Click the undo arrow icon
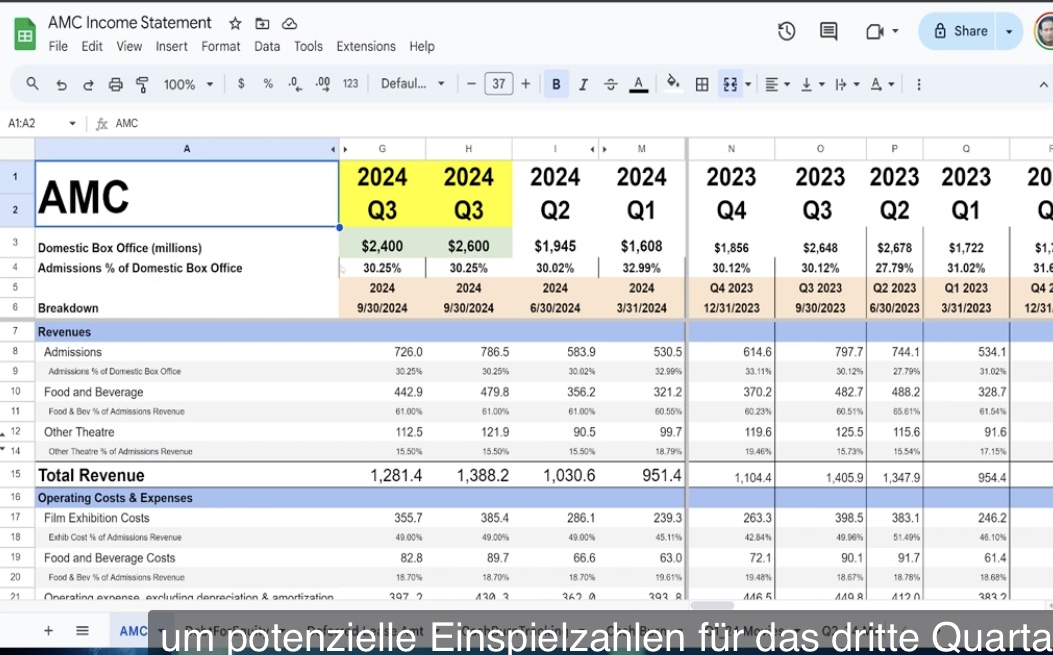 click(61, 85)
